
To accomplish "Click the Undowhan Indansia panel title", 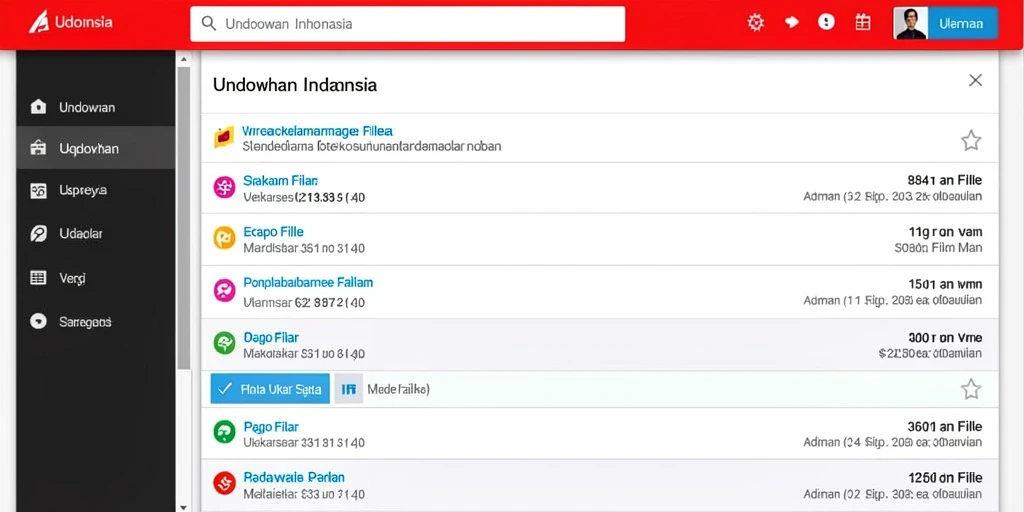I will [x=295, y=85].
